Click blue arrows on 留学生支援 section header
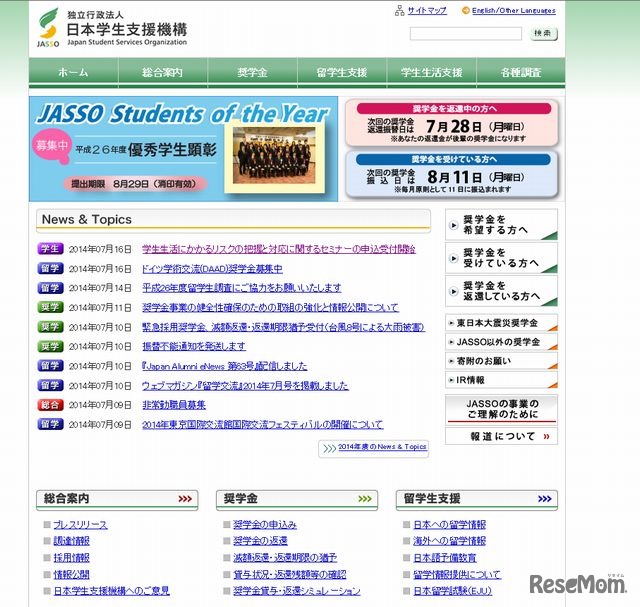Image resolution: width=640 pixels, height=607 pixels. tap(544, 498)
